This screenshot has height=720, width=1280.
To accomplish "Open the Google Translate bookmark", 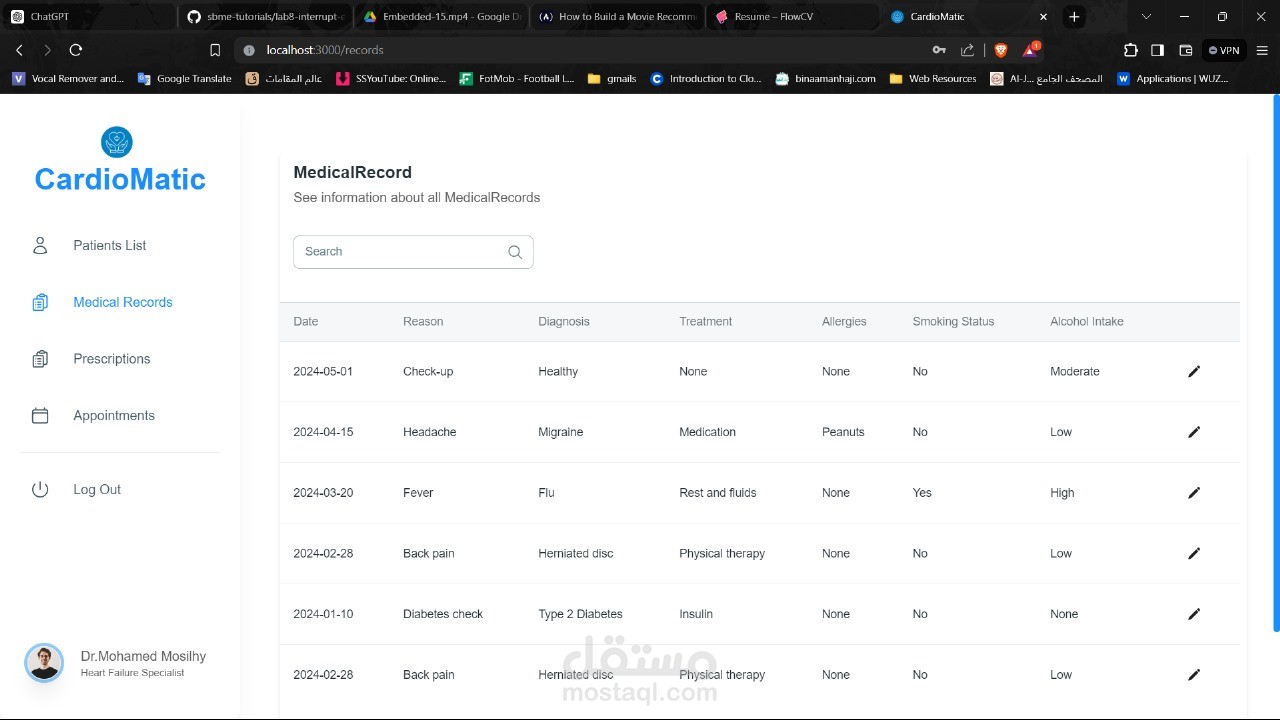I will click(x=185, y=79).
